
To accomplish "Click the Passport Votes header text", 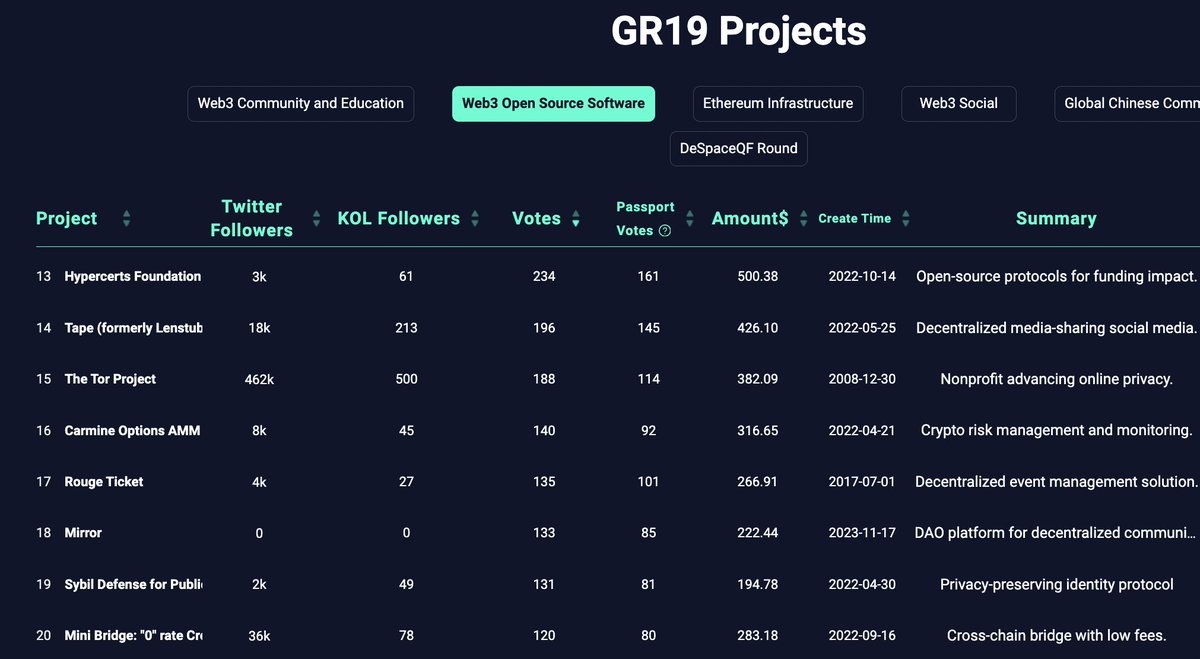I will click(x=645, y=218).
